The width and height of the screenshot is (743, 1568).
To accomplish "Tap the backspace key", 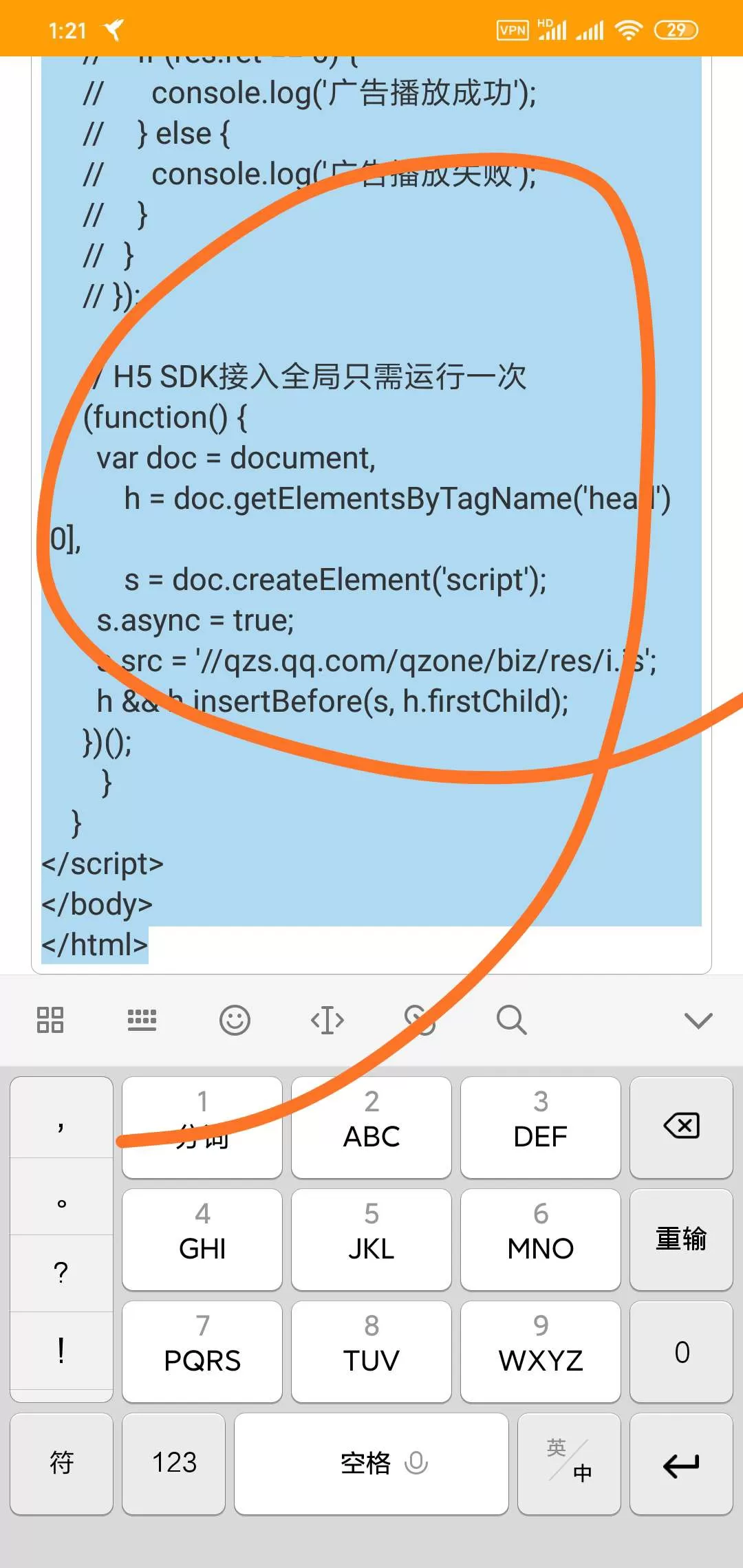I will pyautogui.click(x=681, y=1127).
